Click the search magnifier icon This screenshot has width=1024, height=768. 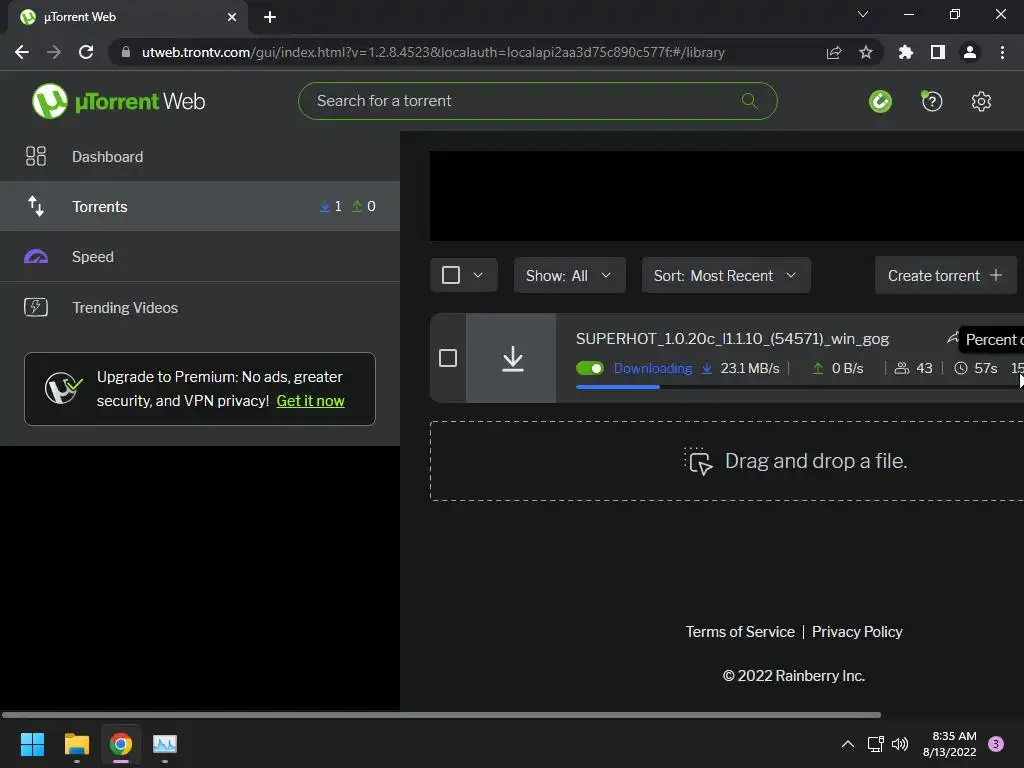tap(749, 101)
